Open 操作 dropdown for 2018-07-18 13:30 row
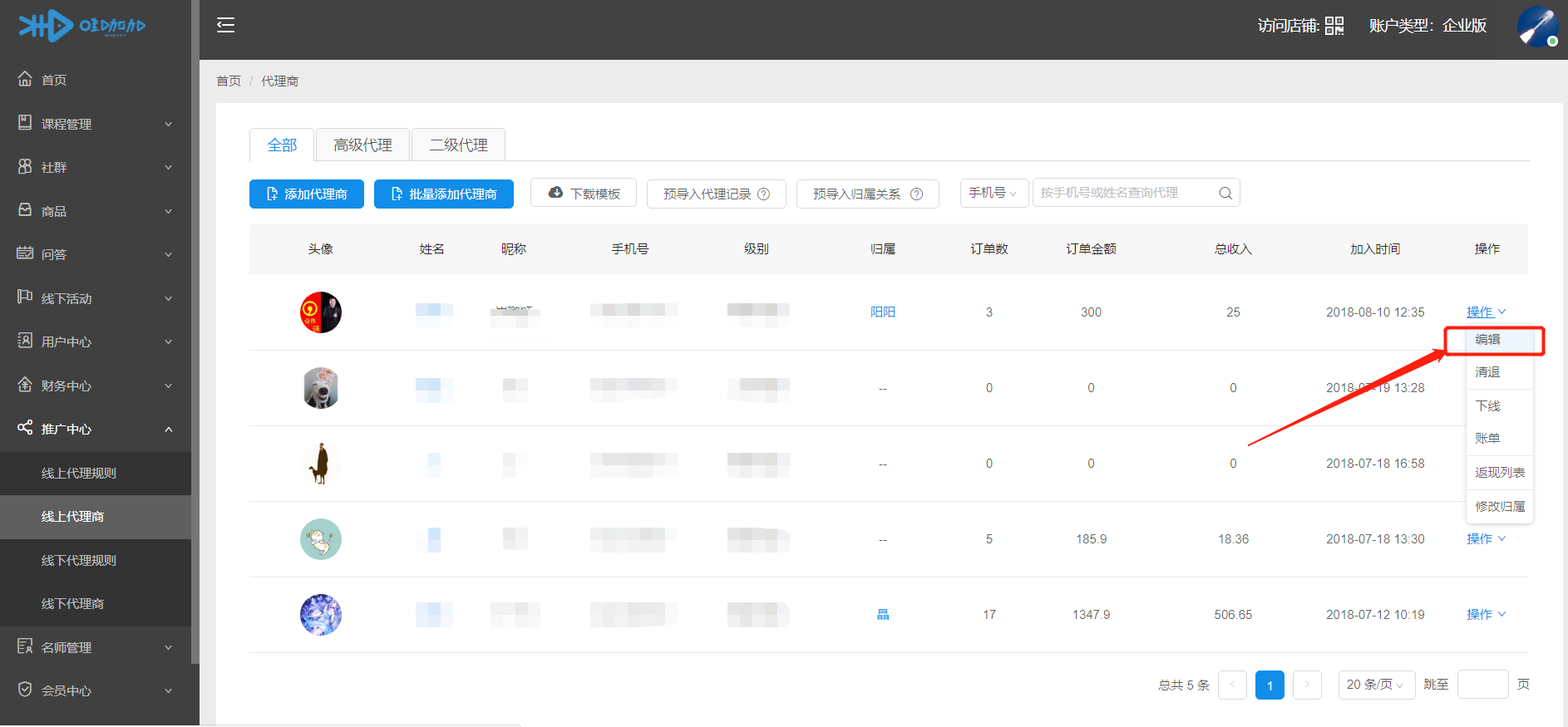 [x=1486, y=539]
